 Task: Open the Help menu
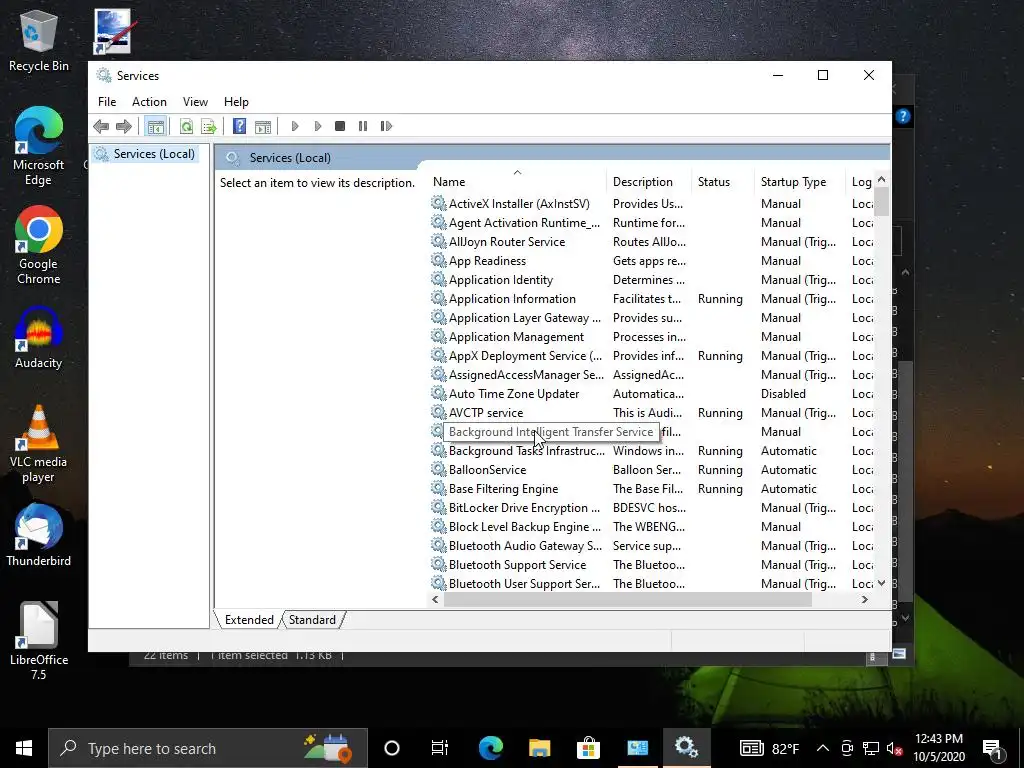pyautogui.click(x=236, y=102)
